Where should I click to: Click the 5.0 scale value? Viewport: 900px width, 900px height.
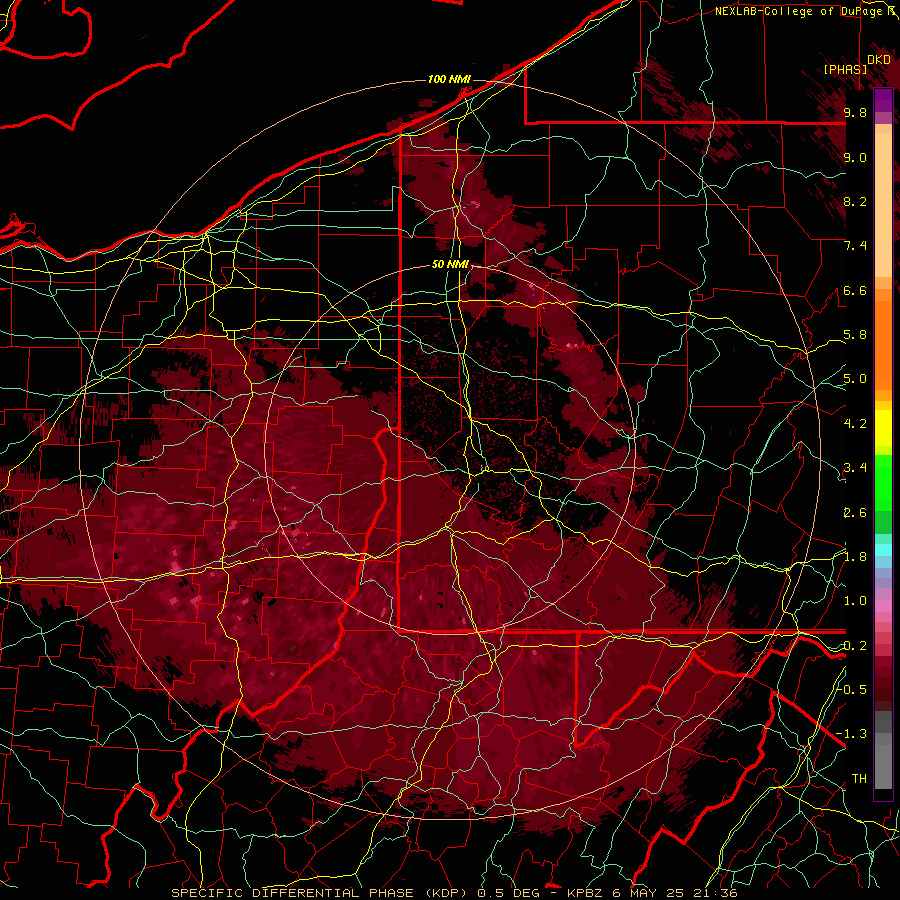[x=855, y=379]
